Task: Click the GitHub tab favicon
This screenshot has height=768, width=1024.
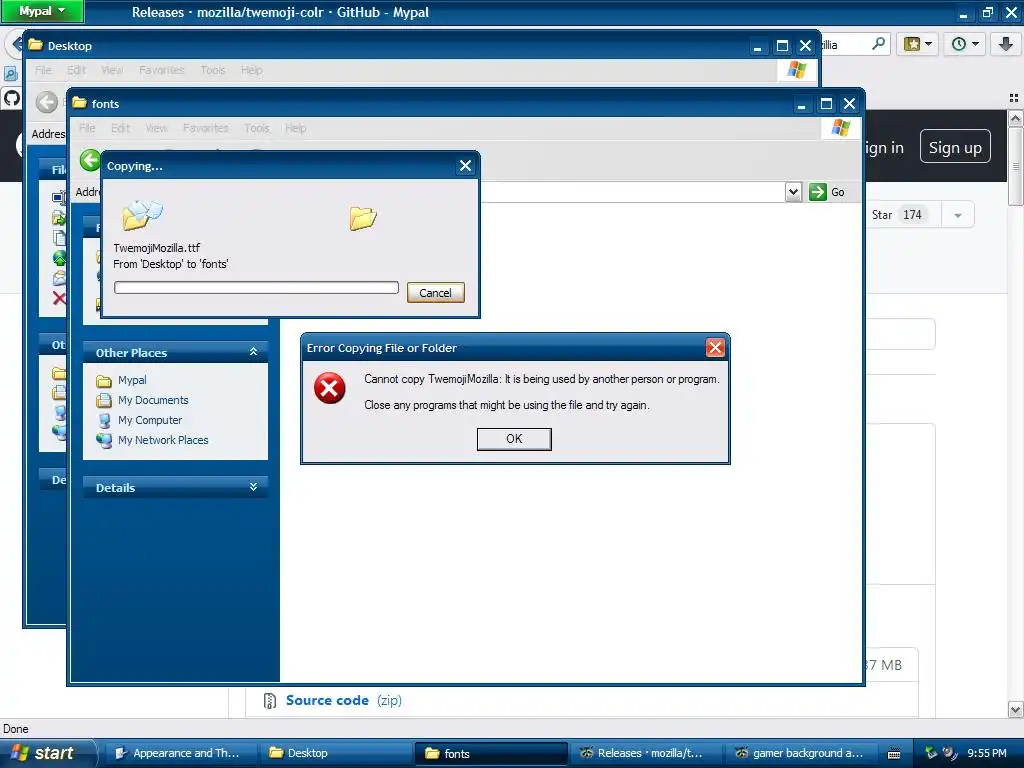Action: point(11,99)
